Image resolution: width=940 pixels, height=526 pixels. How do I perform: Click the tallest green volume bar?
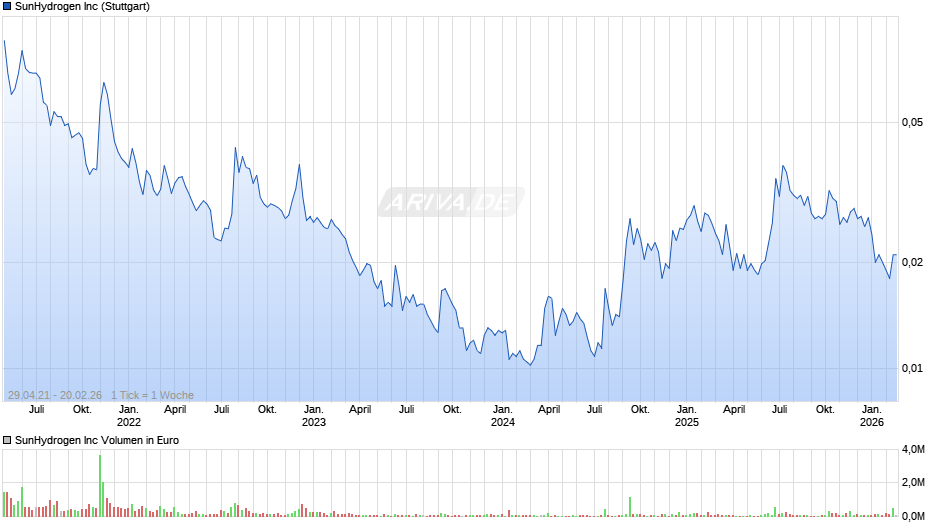(100, 486)
